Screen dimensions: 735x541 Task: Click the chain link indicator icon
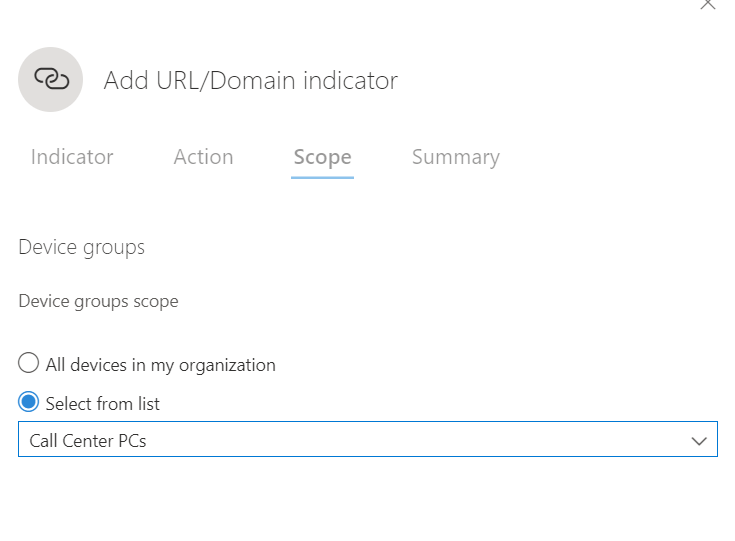pos(50,79)
